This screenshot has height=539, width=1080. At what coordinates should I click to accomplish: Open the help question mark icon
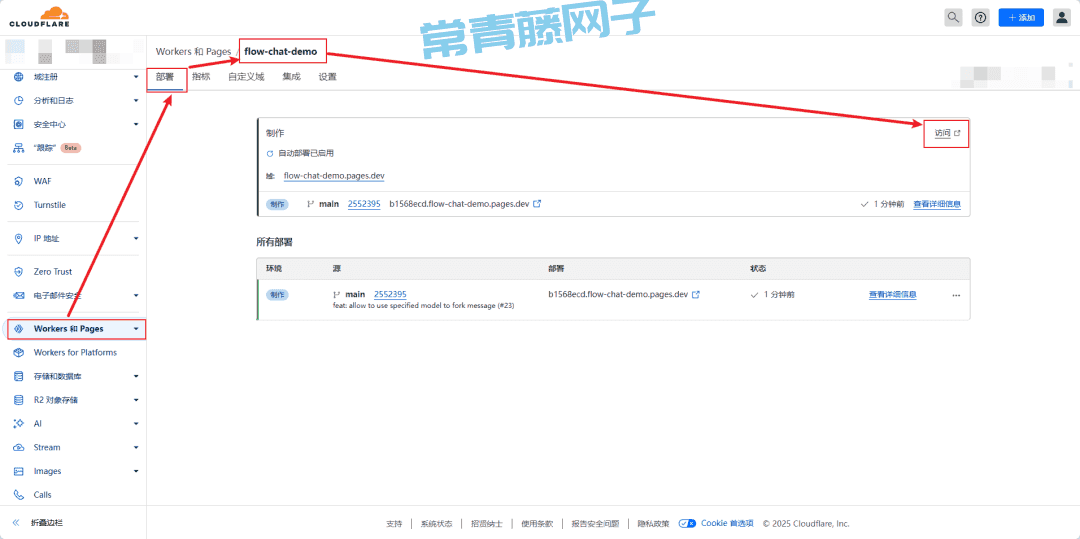pos(981,18)
